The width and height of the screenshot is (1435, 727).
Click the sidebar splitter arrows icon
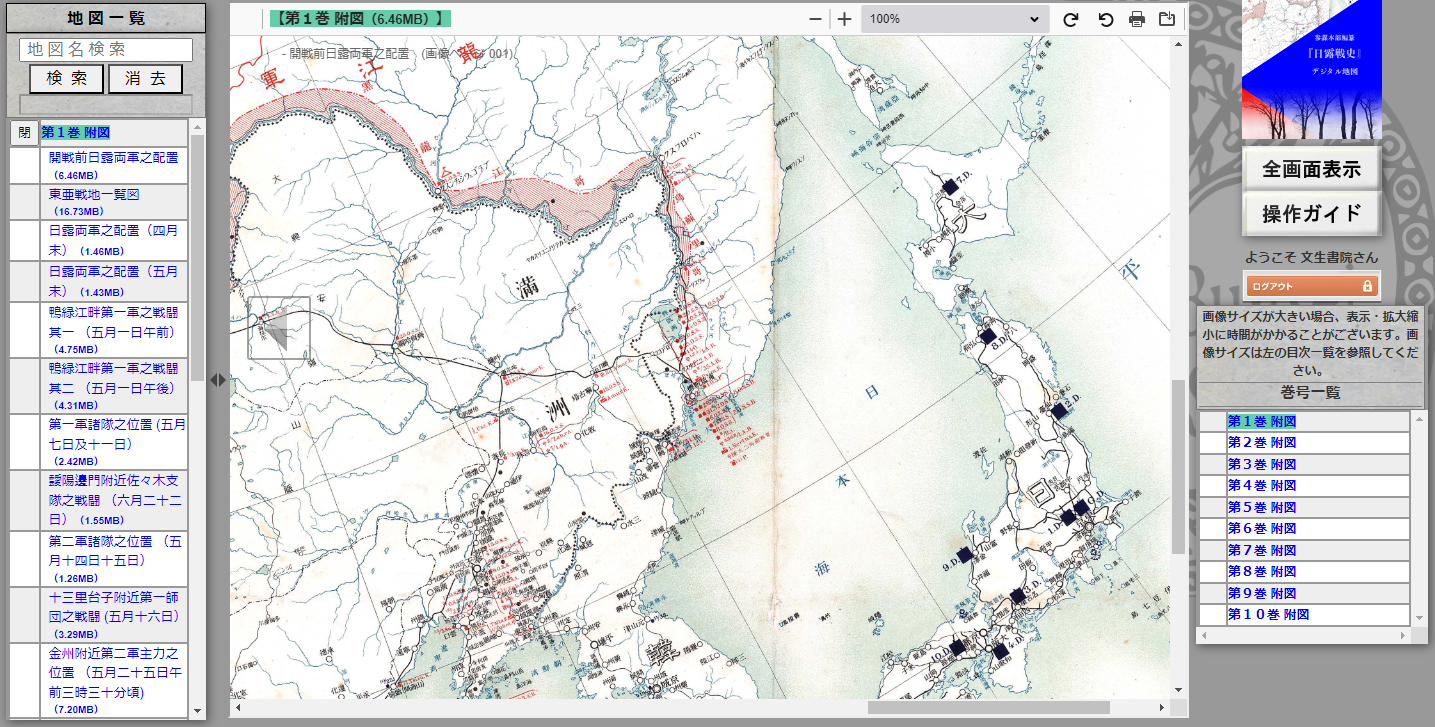(218, 379)
